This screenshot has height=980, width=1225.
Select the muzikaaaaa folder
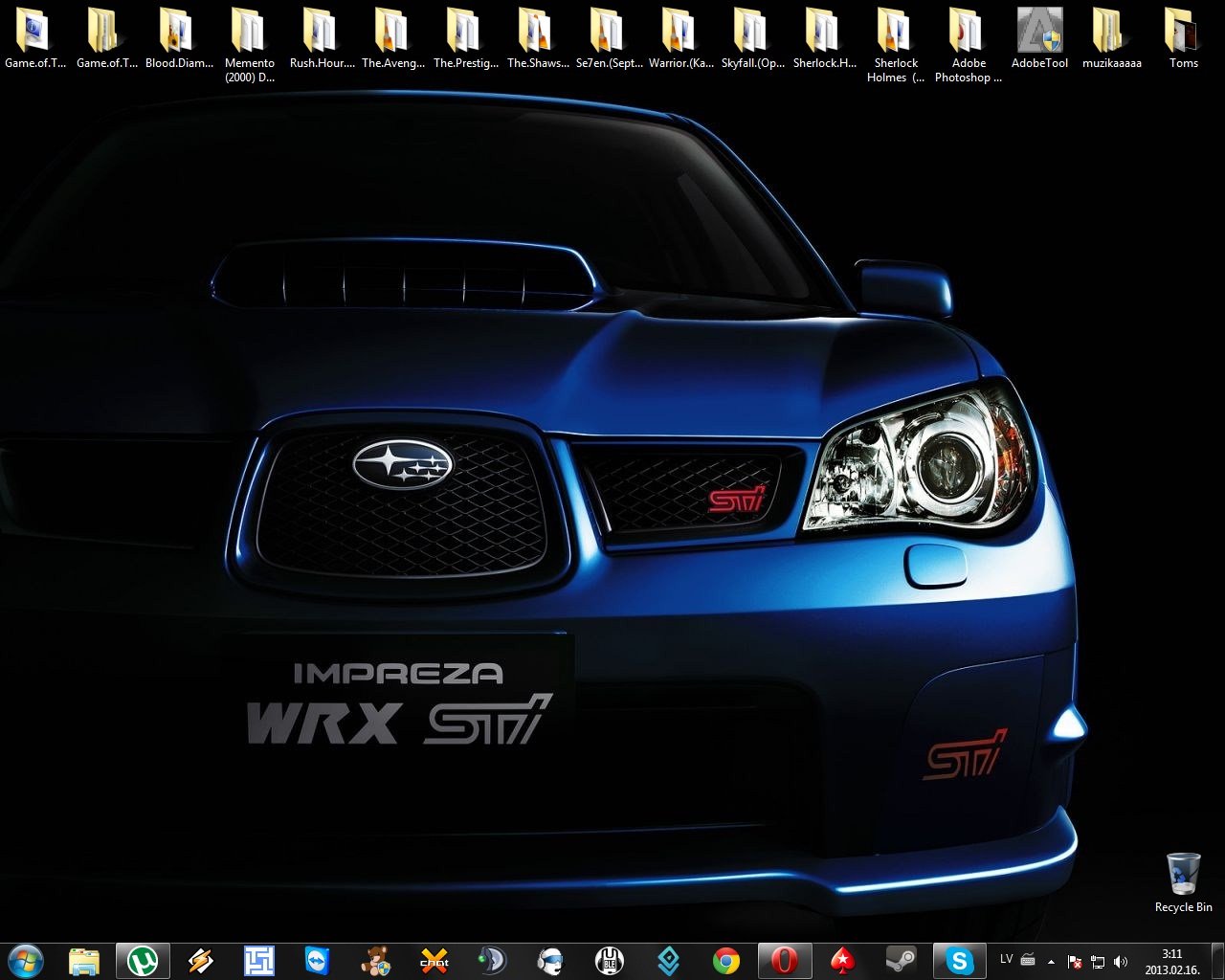pos(1112,38)
